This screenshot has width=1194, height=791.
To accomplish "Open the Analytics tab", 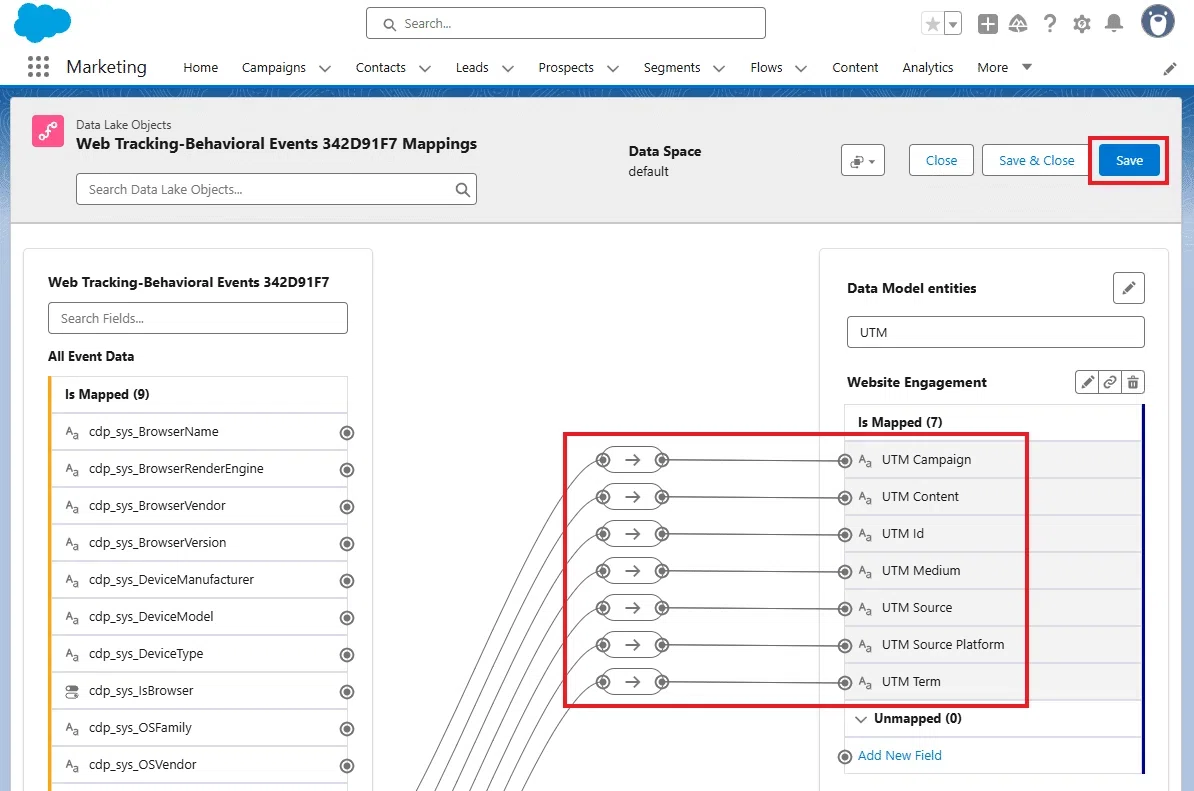I will coord(927,68).
